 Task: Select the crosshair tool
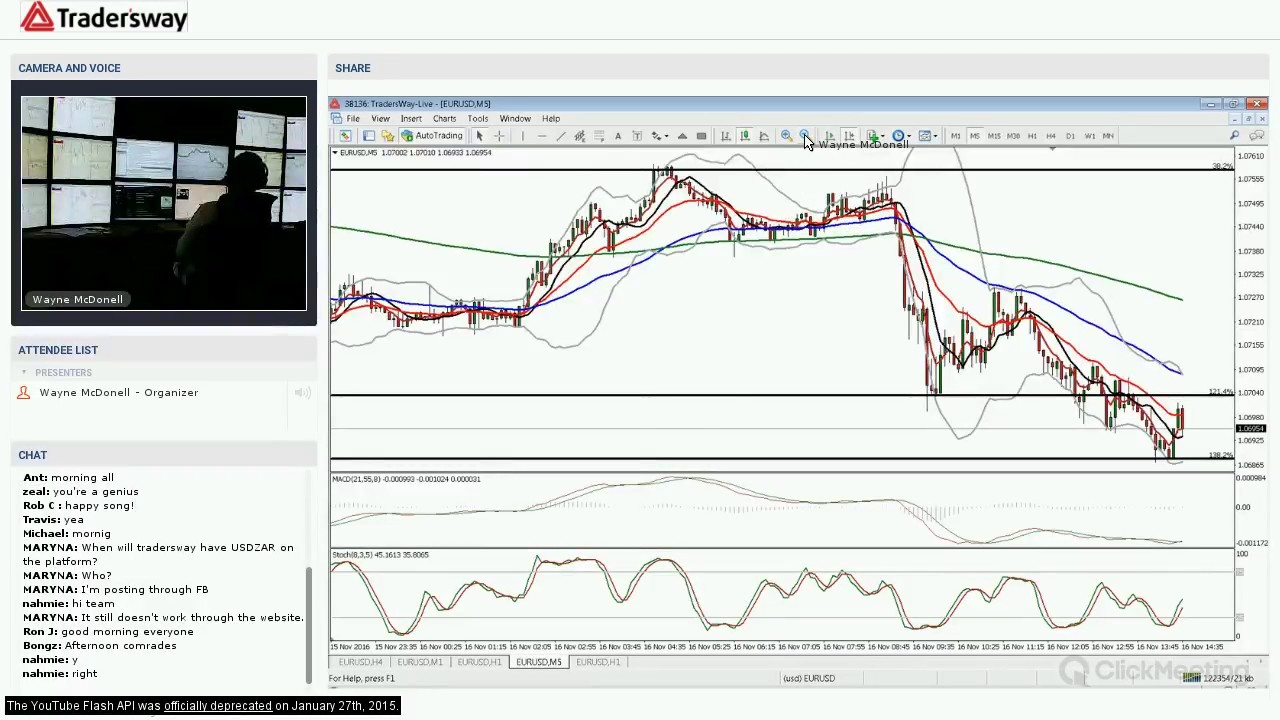click(499, 135)
